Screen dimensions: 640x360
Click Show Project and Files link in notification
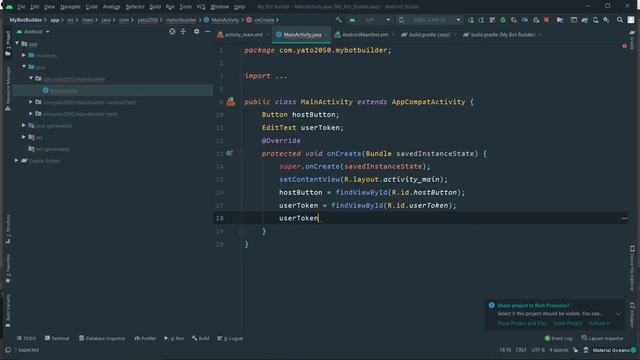(522, 323)
